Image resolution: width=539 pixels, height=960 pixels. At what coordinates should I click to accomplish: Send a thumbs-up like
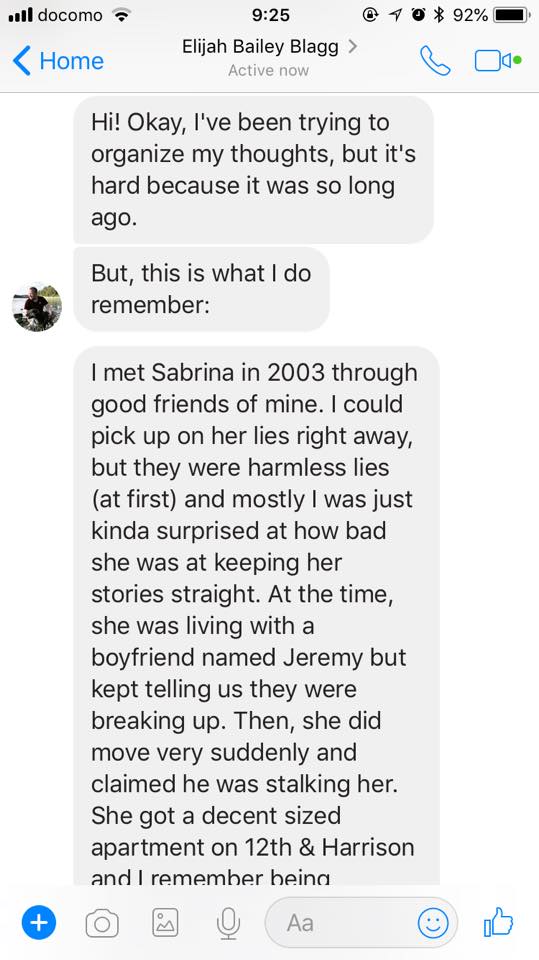498,921
